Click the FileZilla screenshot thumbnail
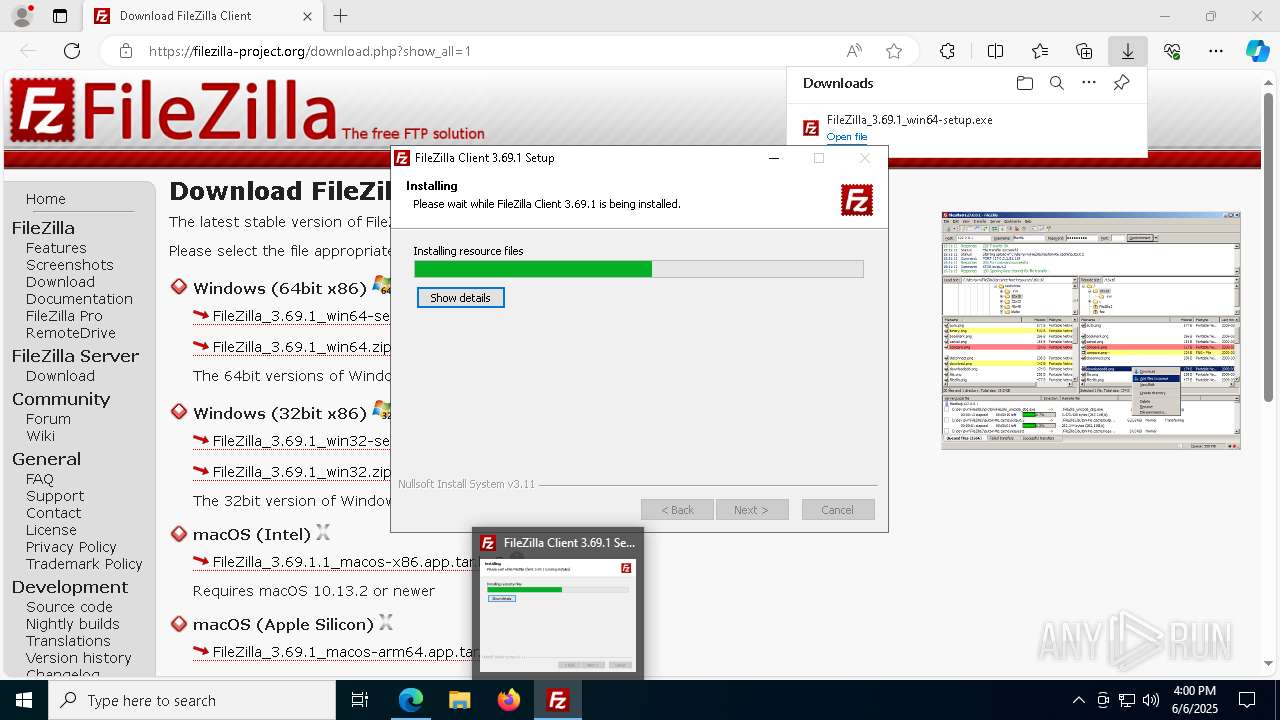This screenshot has height=720, width=1280. (1091, 330)
